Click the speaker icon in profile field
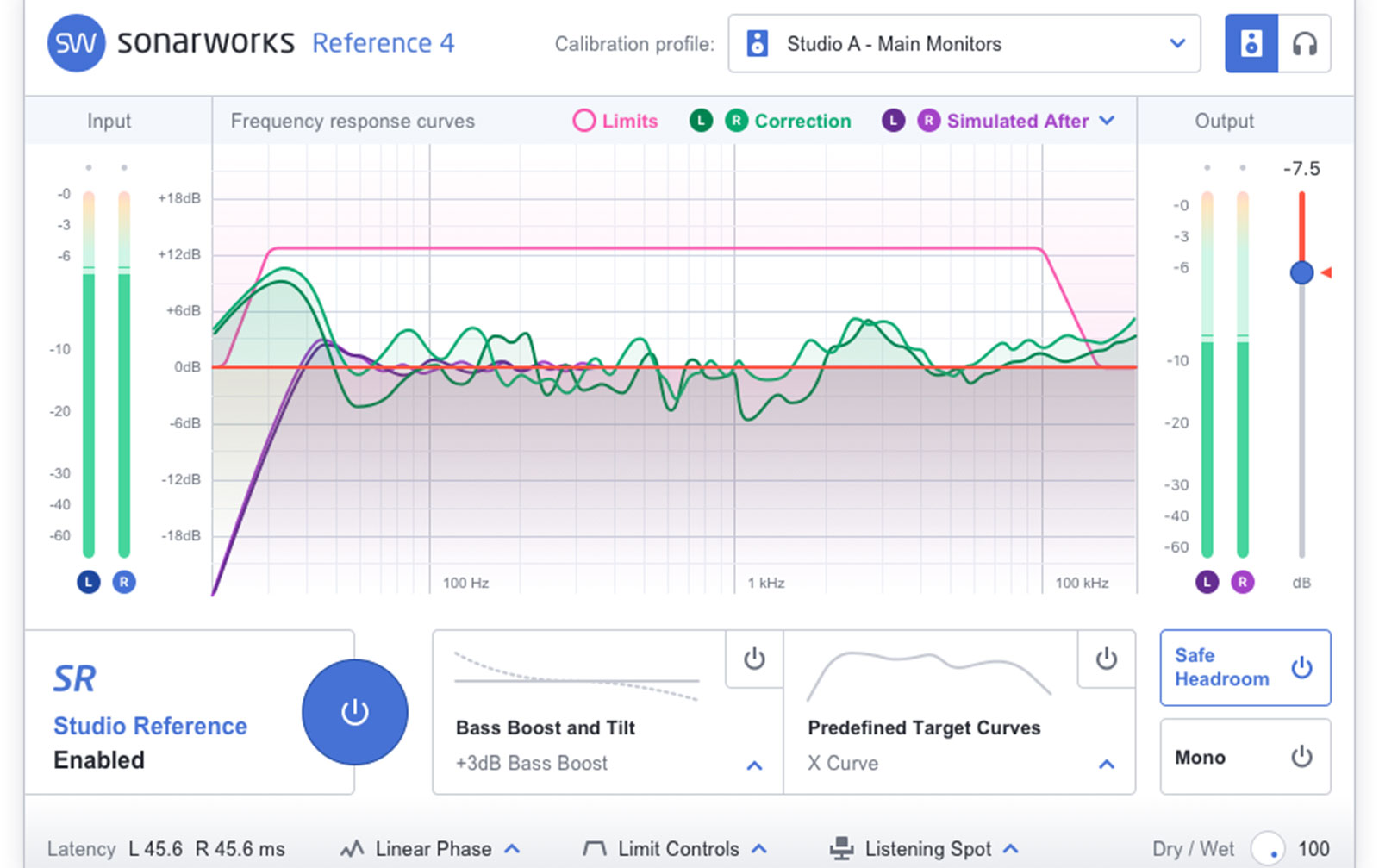This screenshot has height=868, width=1379. tap(757, 43)
